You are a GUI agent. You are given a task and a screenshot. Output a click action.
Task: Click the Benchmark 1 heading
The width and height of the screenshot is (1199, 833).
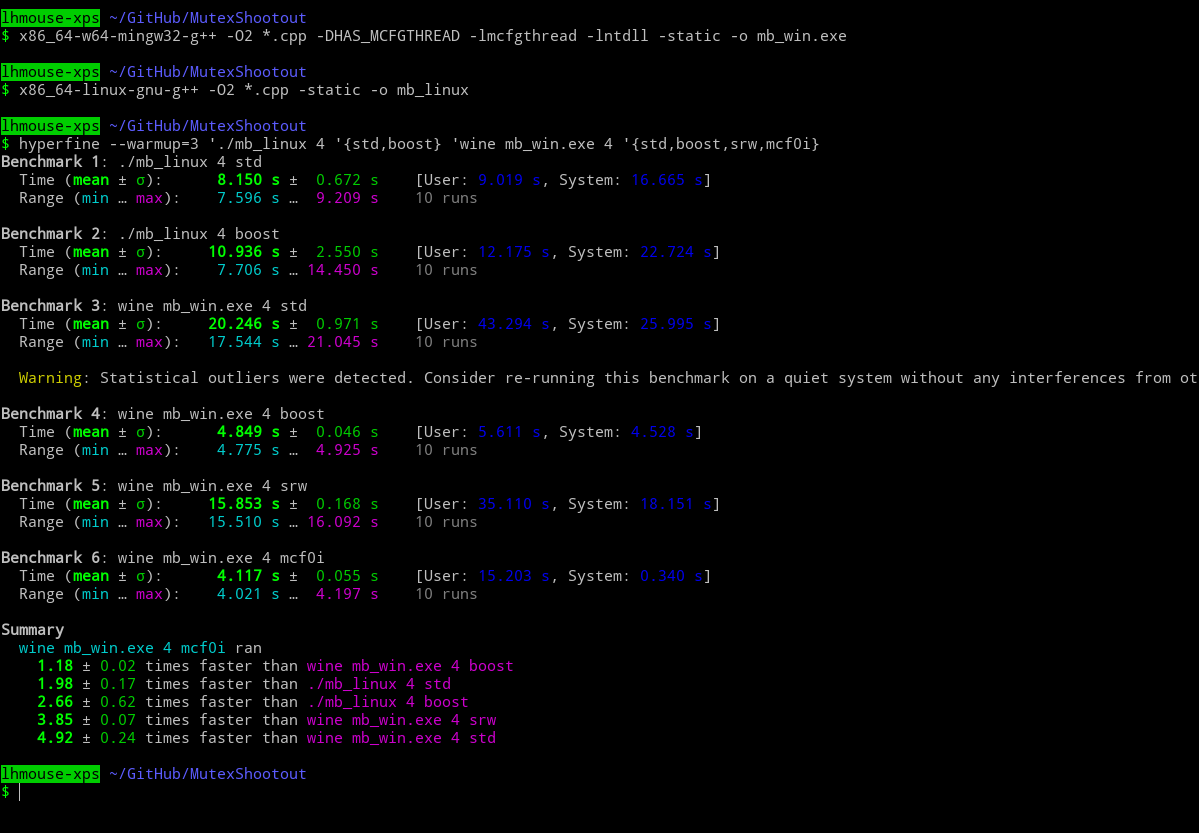(50, 162)
